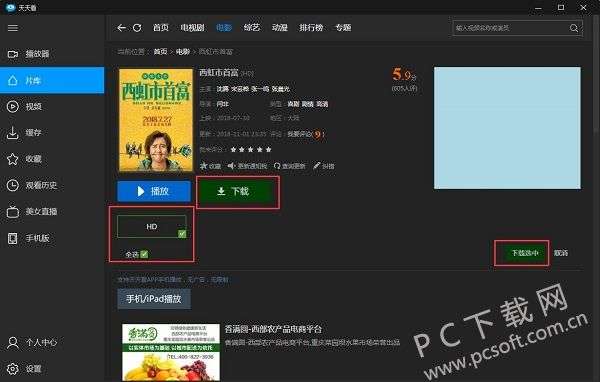Toggle the 全选 select-all checkbox
Screen dimensions: 600x382
coord(144,254)
